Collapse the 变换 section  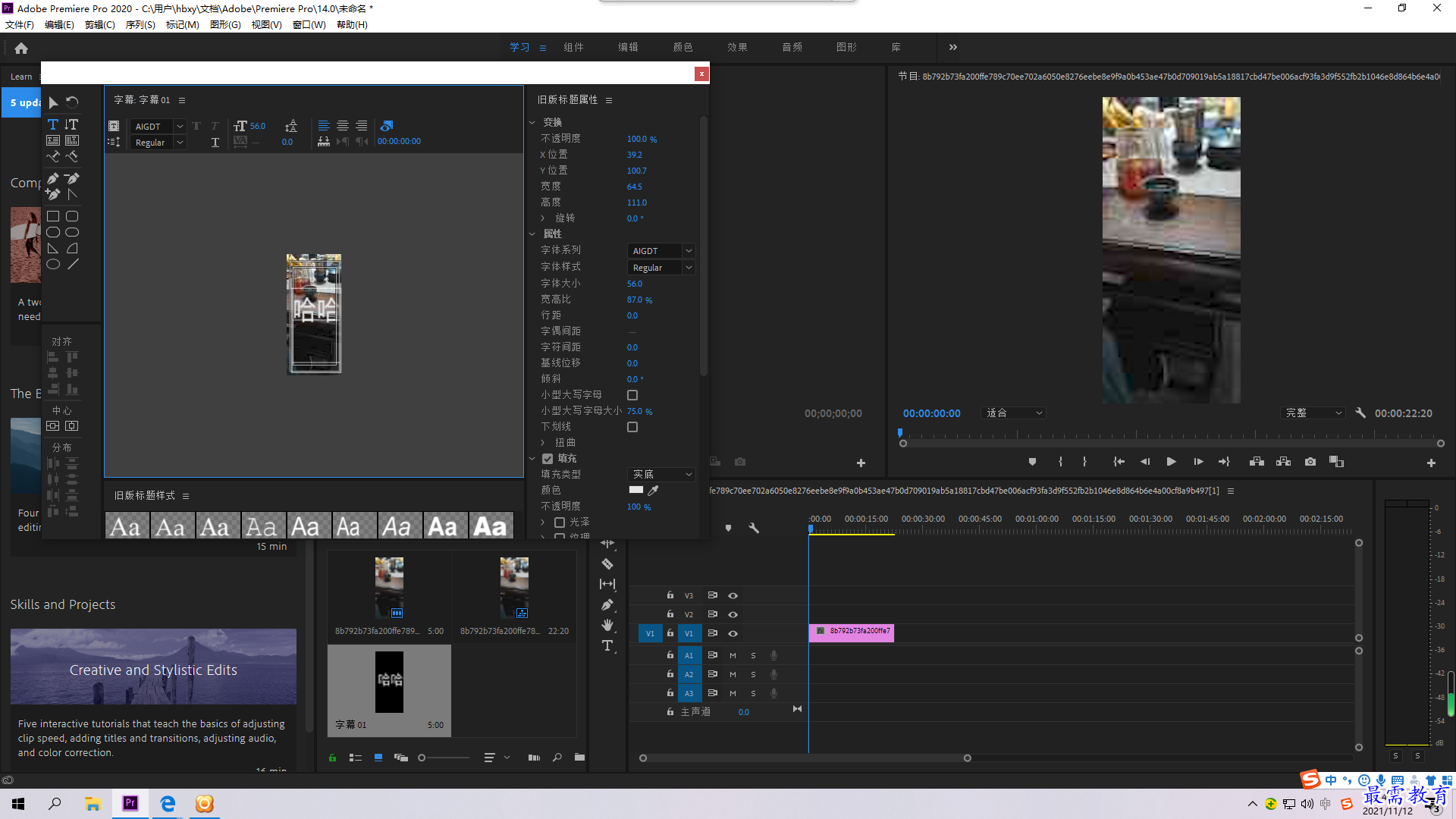(532, 123)
